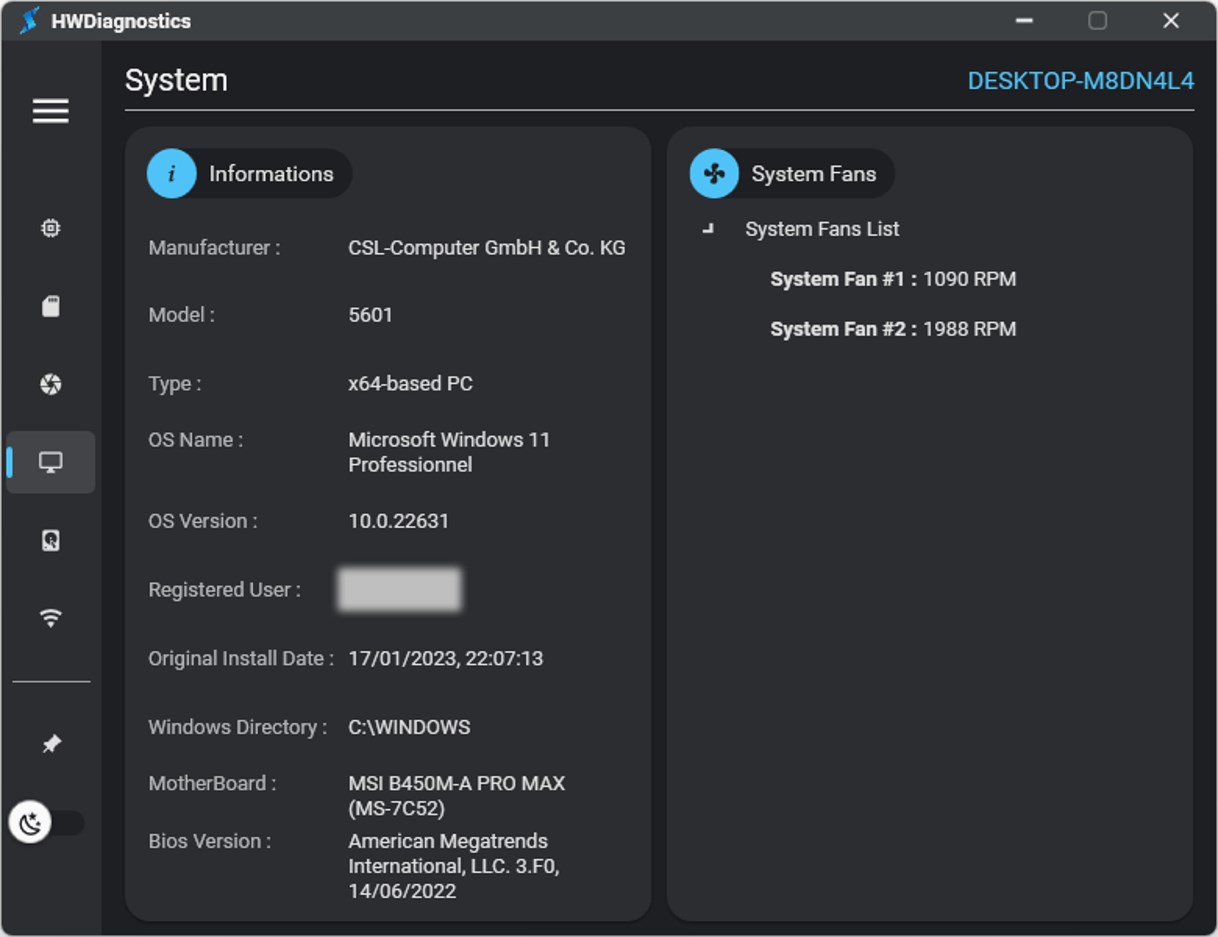
Task: Select System Fan #1 entry
Action: (x=892, y=279)
